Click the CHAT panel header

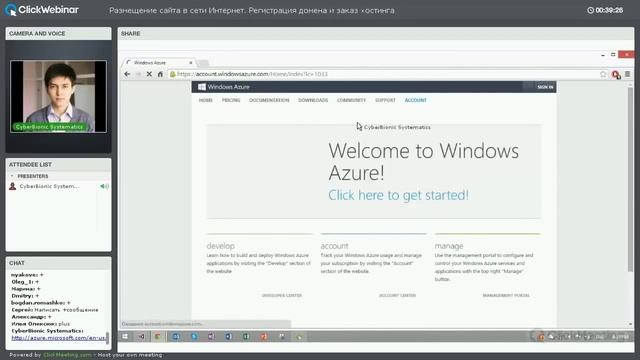point(58,263)
